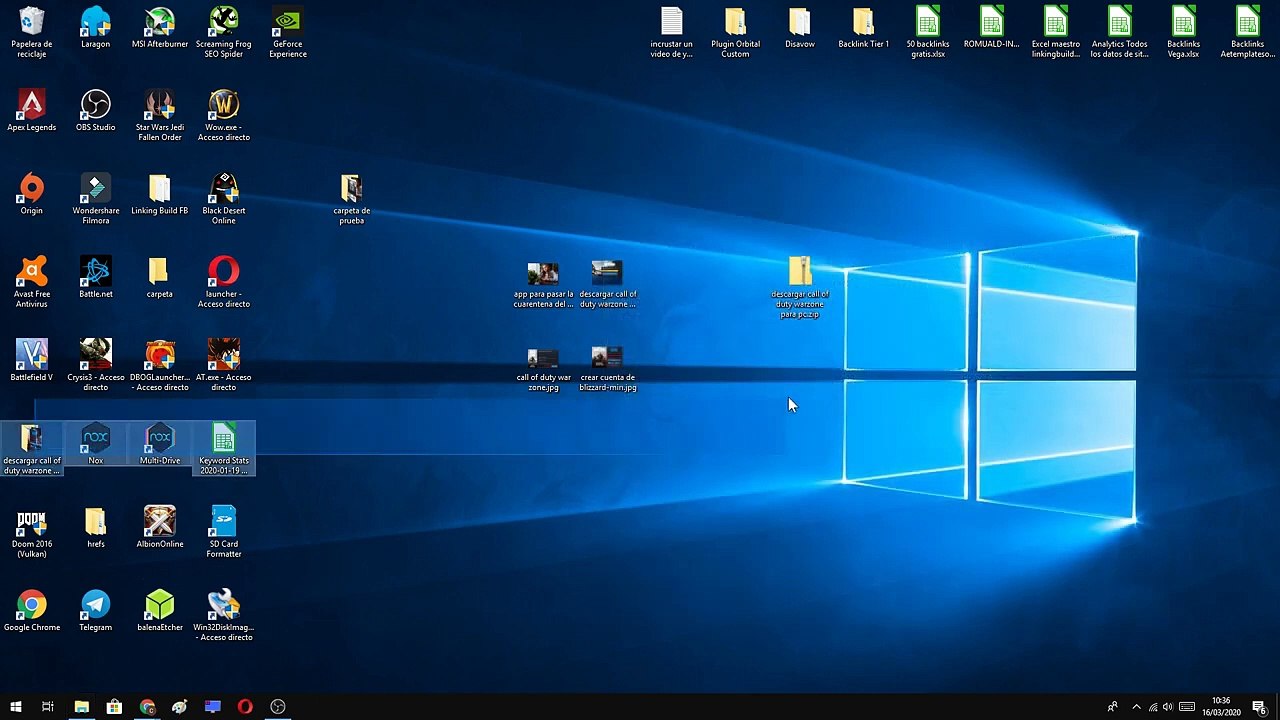
Task: Select the GeForce Experience icon
Action: [288, 33]
